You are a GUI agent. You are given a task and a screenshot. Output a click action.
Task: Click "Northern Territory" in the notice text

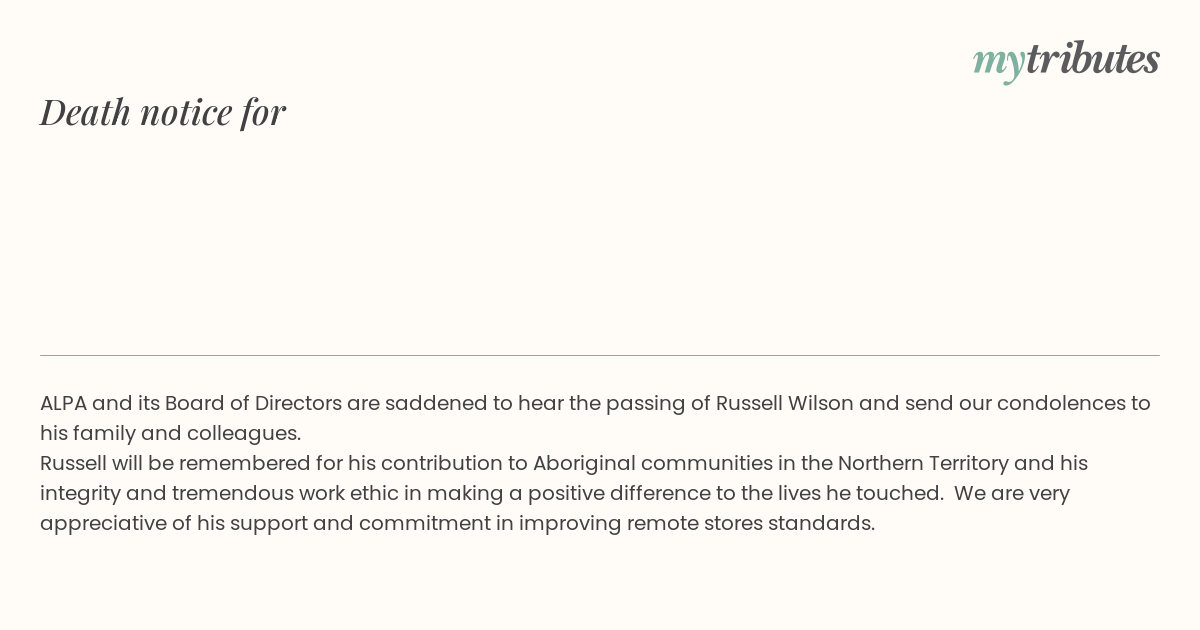coord(923,463)
